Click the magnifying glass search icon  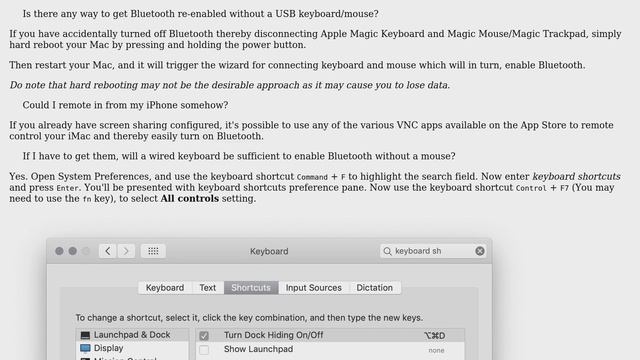(x=387, y=251)
